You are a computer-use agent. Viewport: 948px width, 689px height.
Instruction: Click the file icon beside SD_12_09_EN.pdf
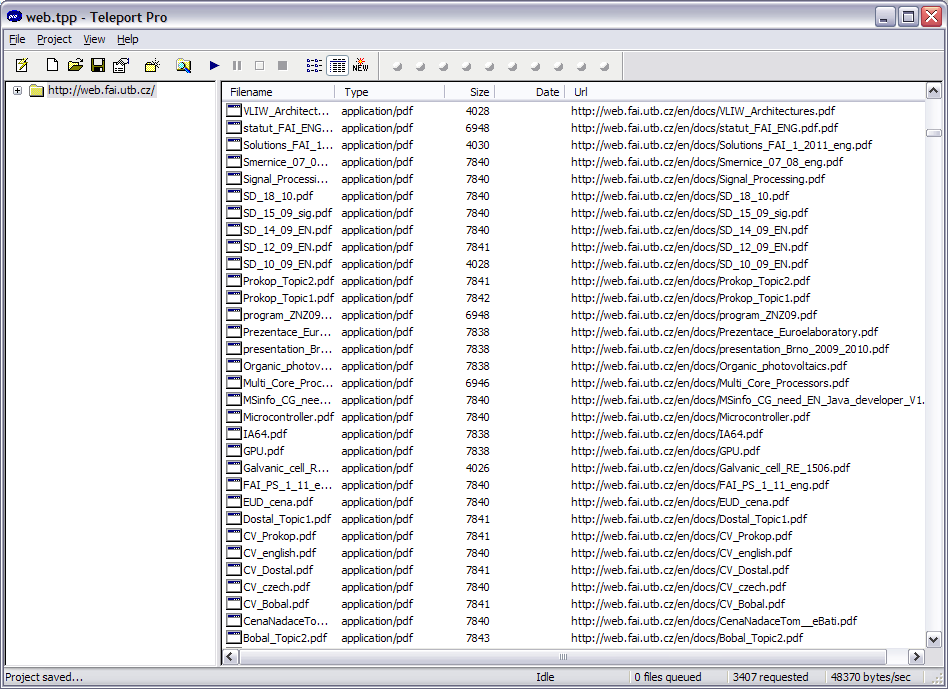click(x=234, y=247)
